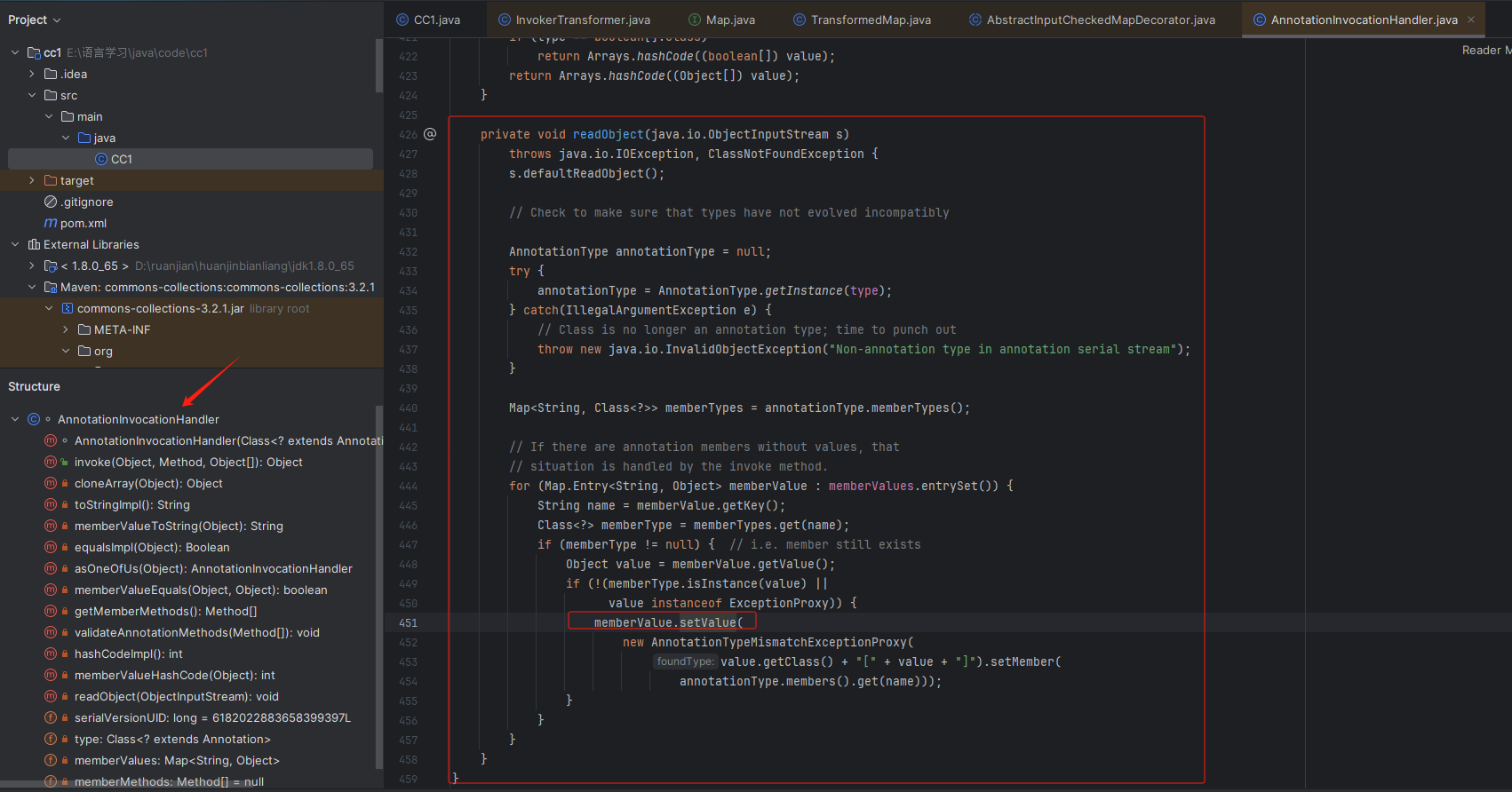This screenshot has height=792, width=1512.
Task: Click the External Libraries icon
Action: (34, 244)
